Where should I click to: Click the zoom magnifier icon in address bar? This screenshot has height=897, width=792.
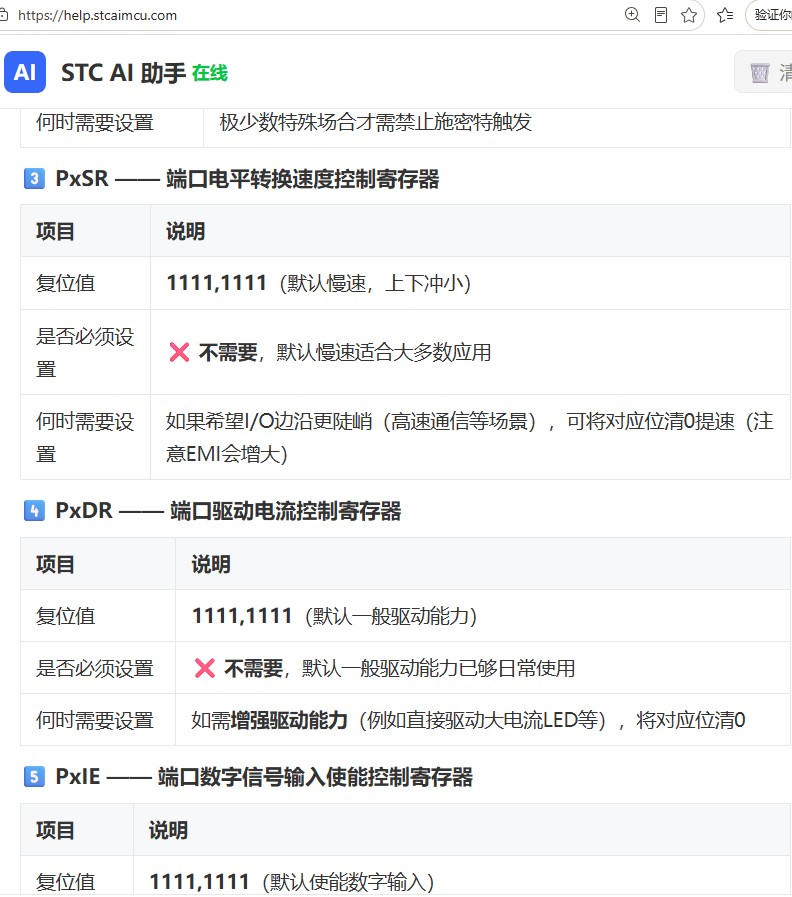pos(632,15)
